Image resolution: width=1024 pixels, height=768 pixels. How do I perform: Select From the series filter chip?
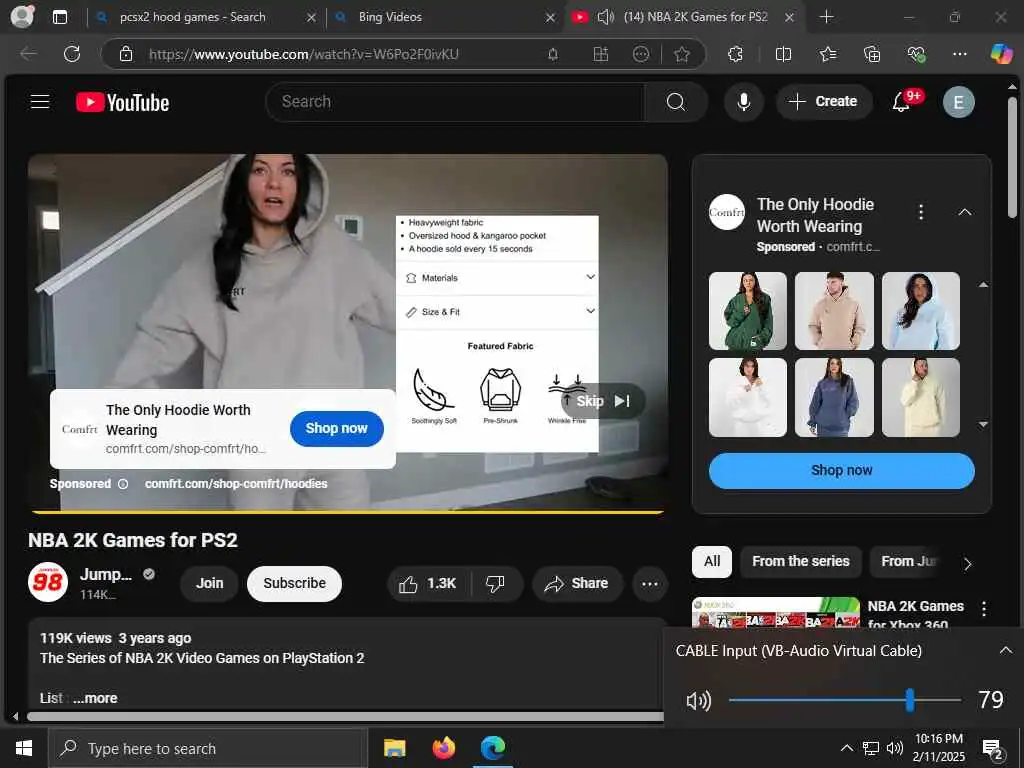click(801, 561)
